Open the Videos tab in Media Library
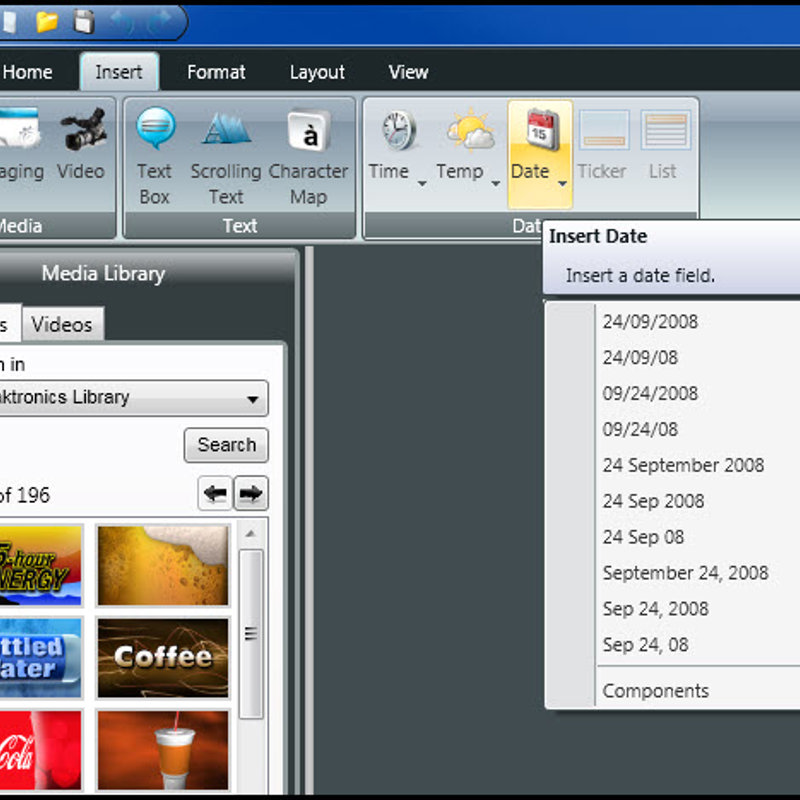 point(61,325)
